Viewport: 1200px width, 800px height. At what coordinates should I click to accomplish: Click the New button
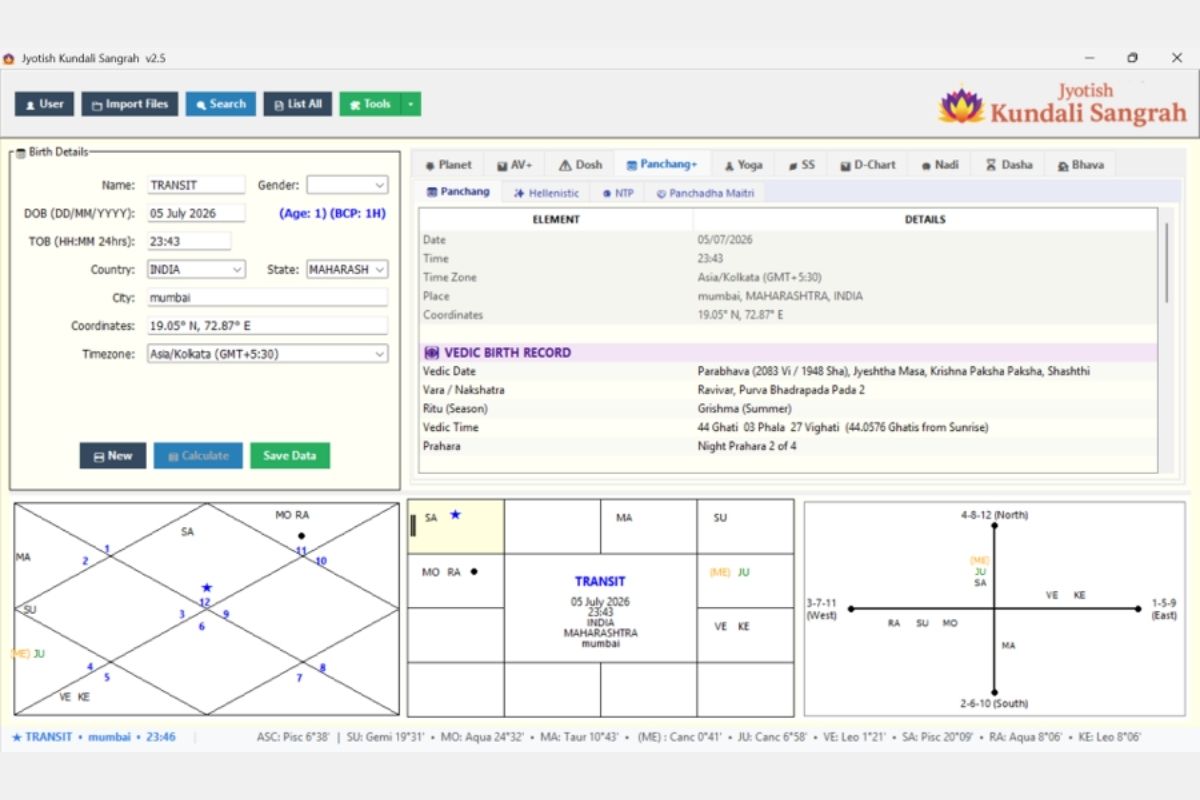click(x=113, y=456)
